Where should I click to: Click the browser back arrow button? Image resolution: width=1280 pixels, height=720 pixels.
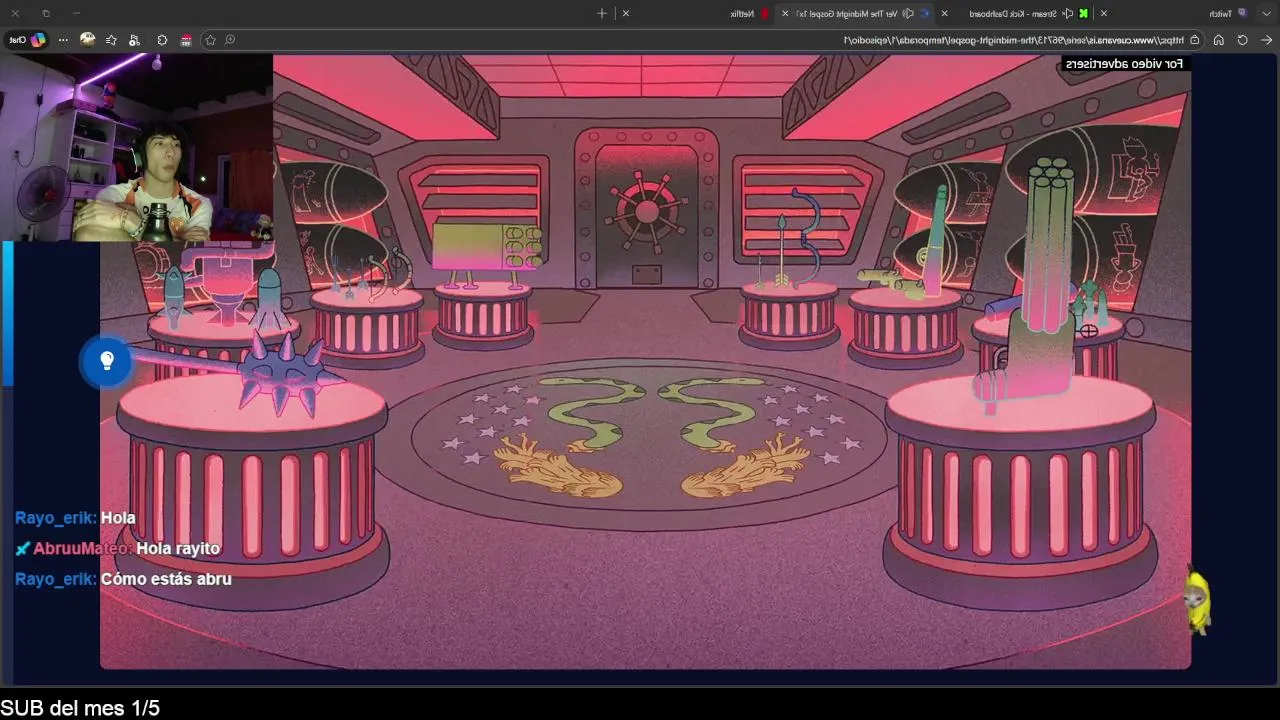1266,40
